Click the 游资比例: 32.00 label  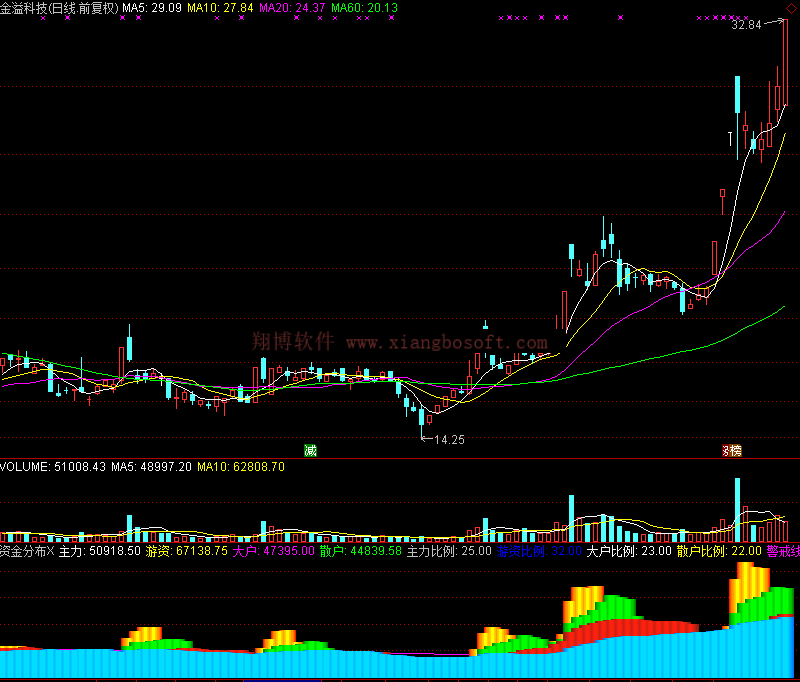(x=539, y=551)
